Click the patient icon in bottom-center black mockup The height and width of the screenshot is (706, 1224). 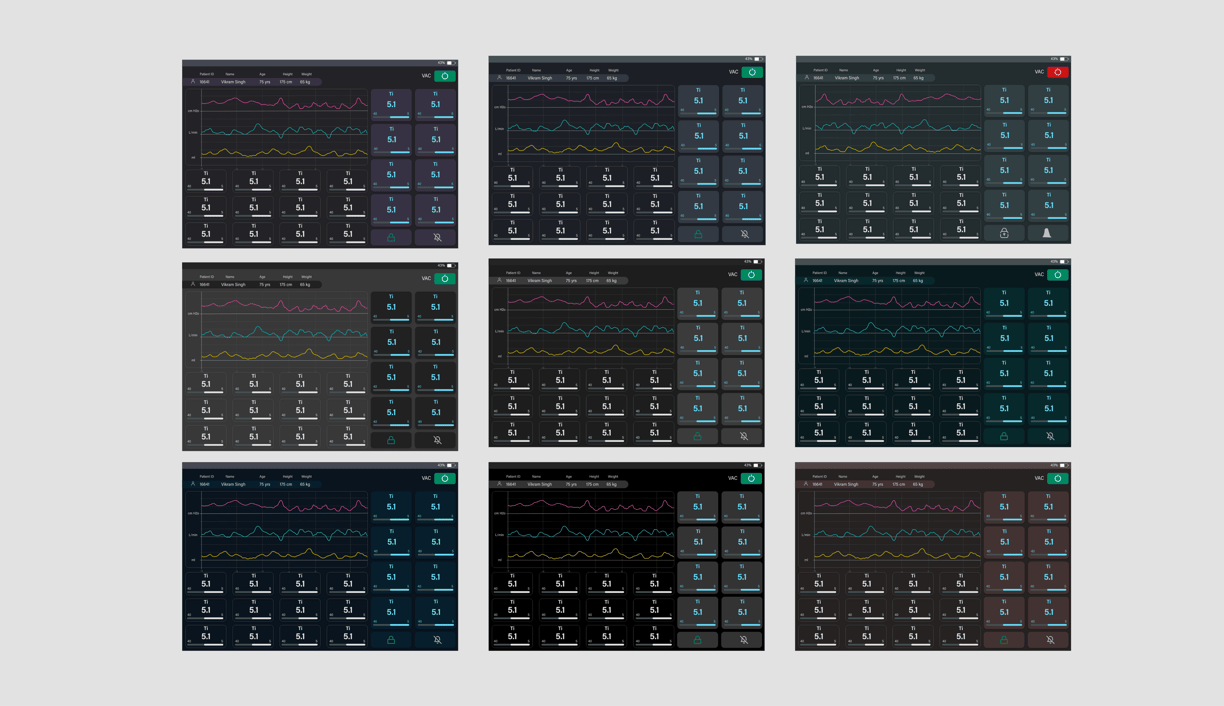[x=499, y=484]
